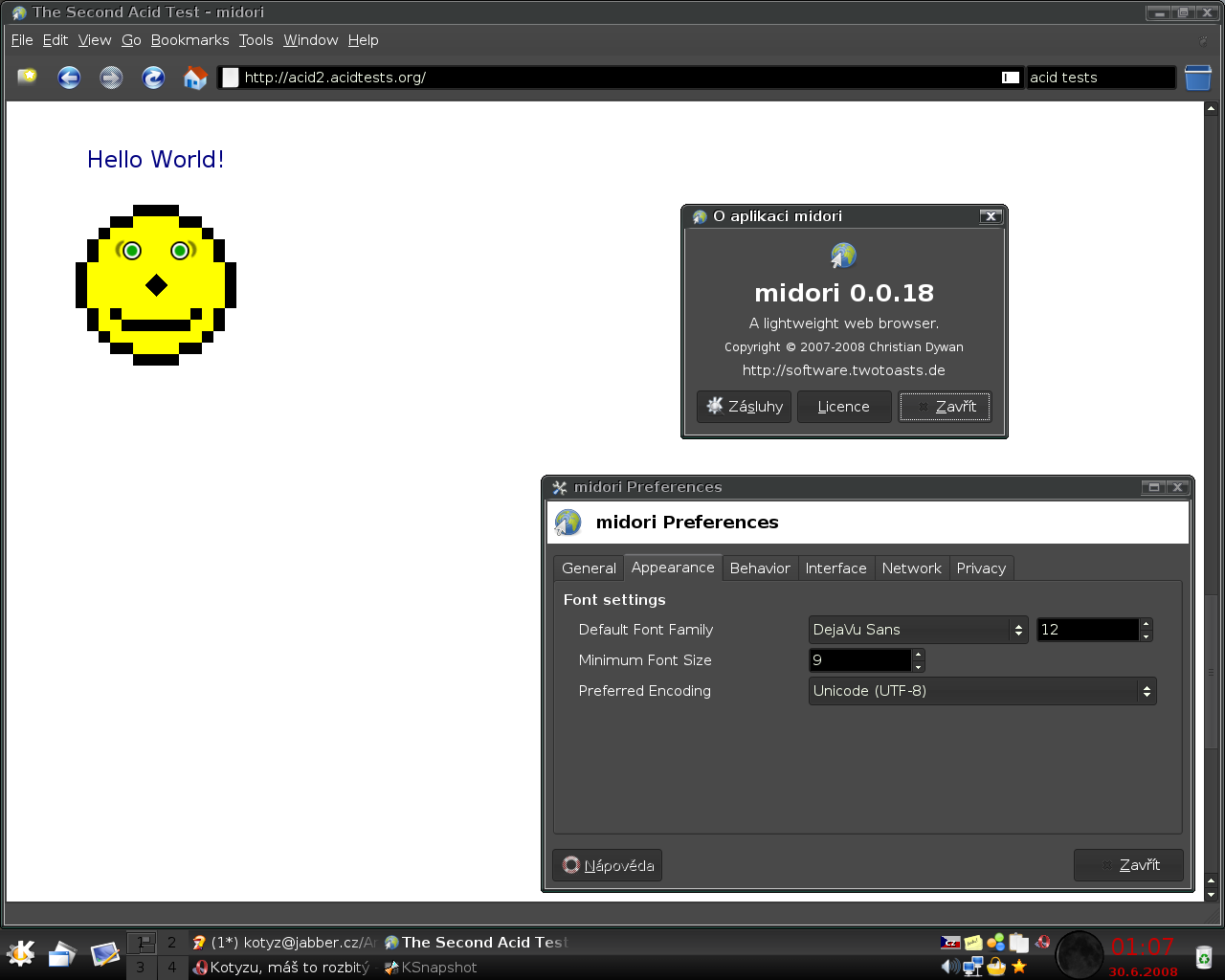Screen dimensions: 1225x980
Task: Open the volume speaker tray icon
Action: point(950,967)
